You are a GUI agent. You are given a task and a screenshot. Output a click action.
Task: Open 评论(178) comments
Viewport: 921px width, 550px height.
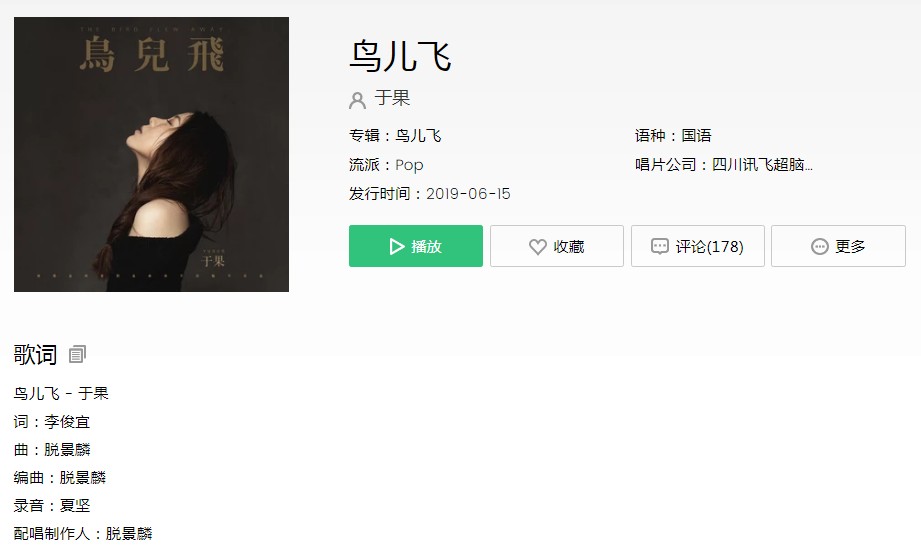tap(698, 246)
